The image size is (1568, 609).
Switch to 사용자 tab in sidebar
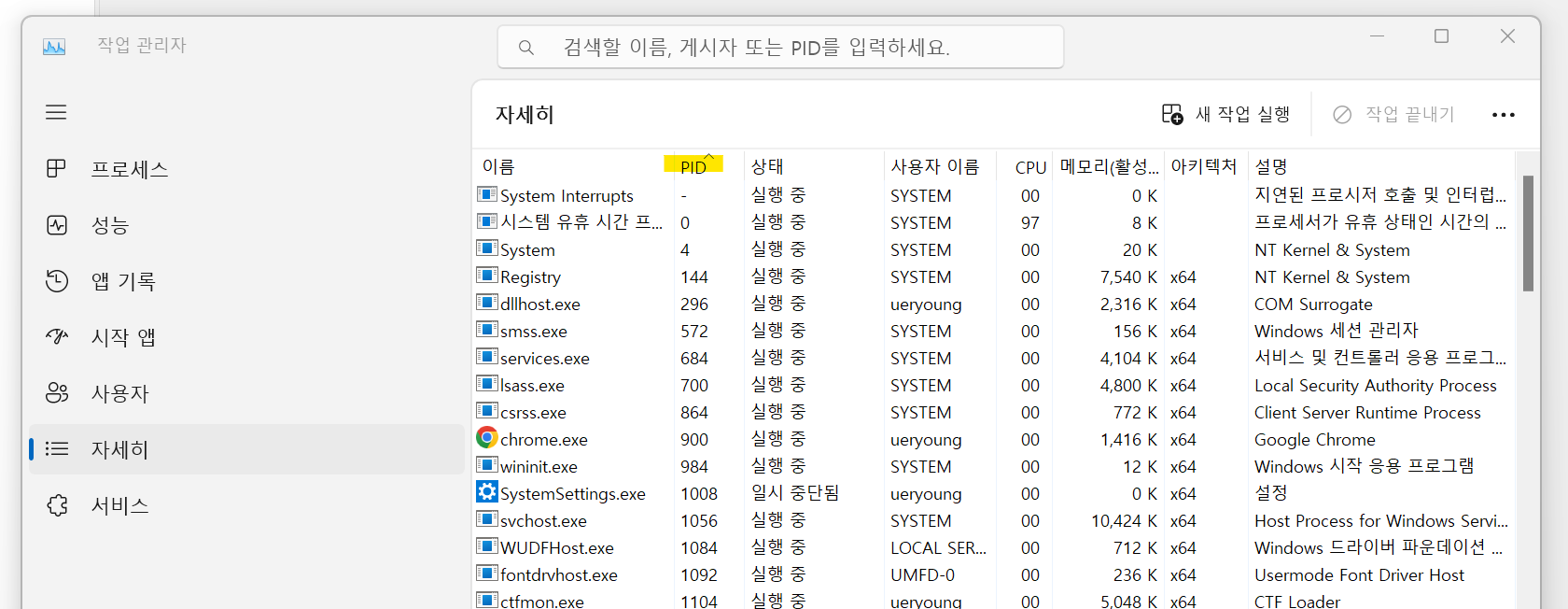point(246,393)
